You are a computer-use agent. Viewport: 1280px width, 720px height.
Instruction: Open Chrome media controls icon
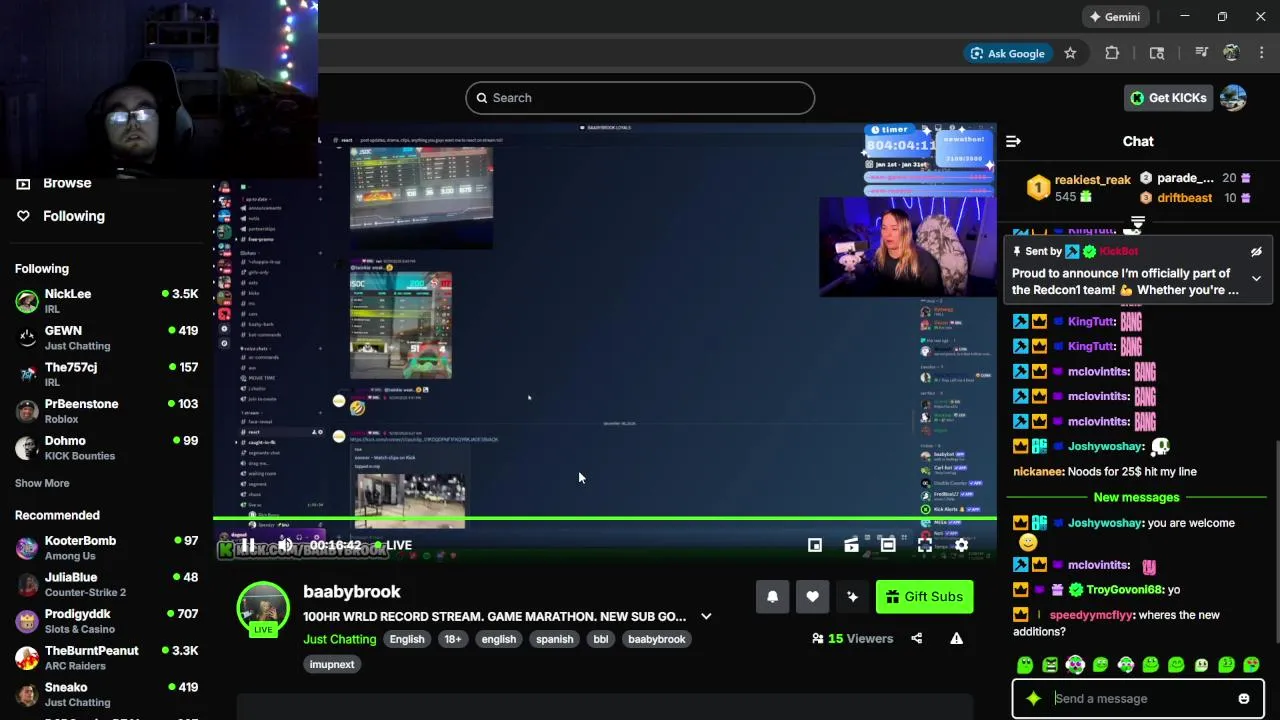coord(1201,54)
